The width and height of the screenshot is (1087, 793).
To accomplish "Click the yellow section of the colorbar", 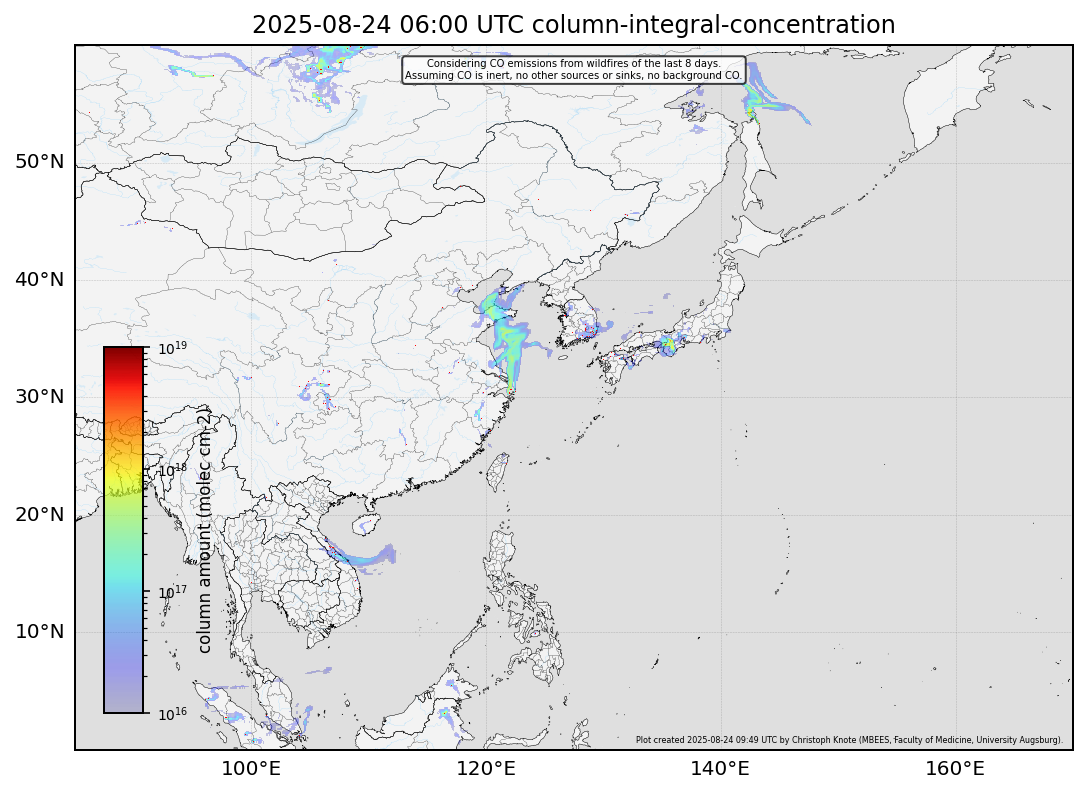I will pyautogui.click(x=123, y=470).
